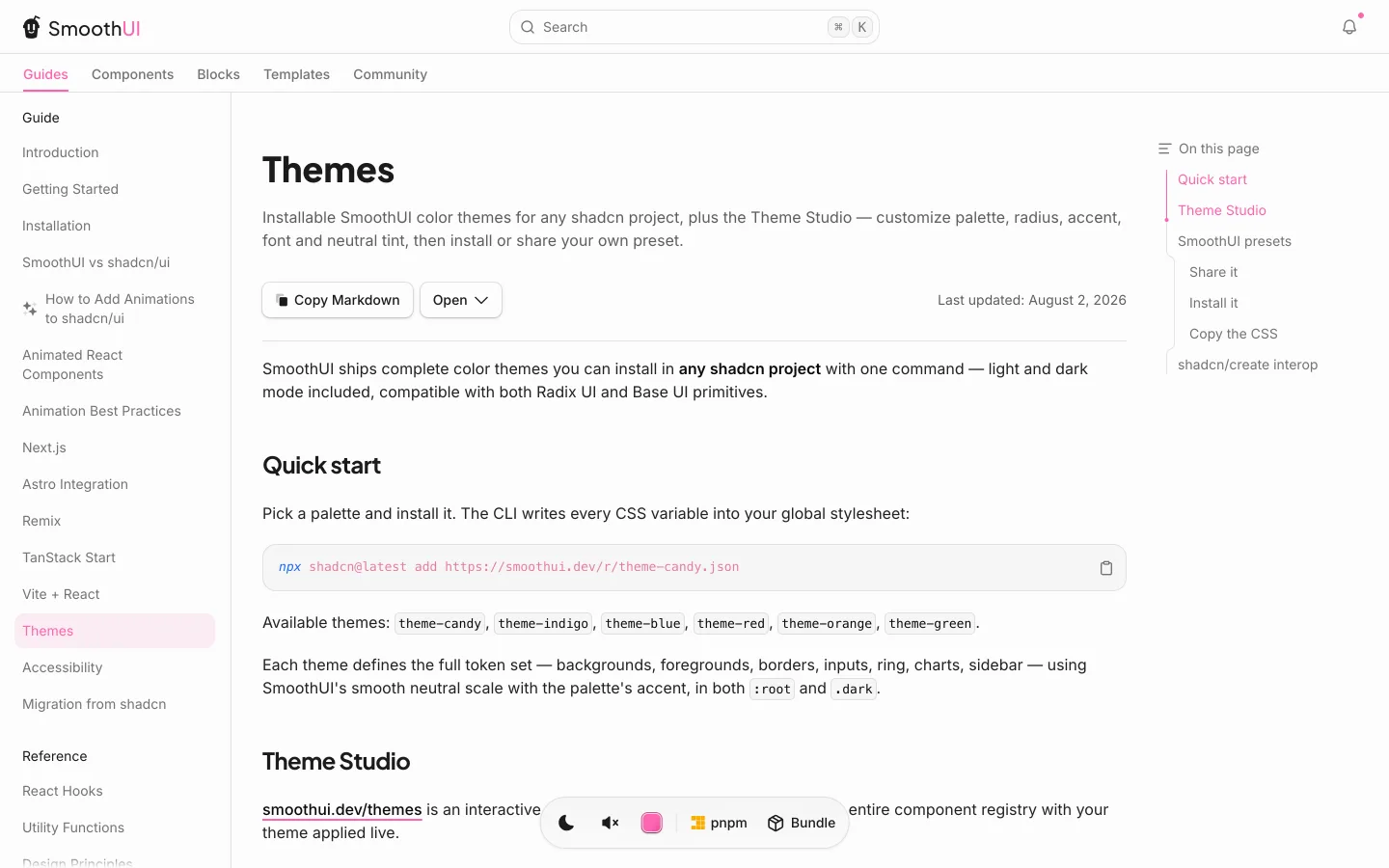Screen dimensions: 1389x868
Task: Open the Accessibility guide
Action: click(115, 667)
